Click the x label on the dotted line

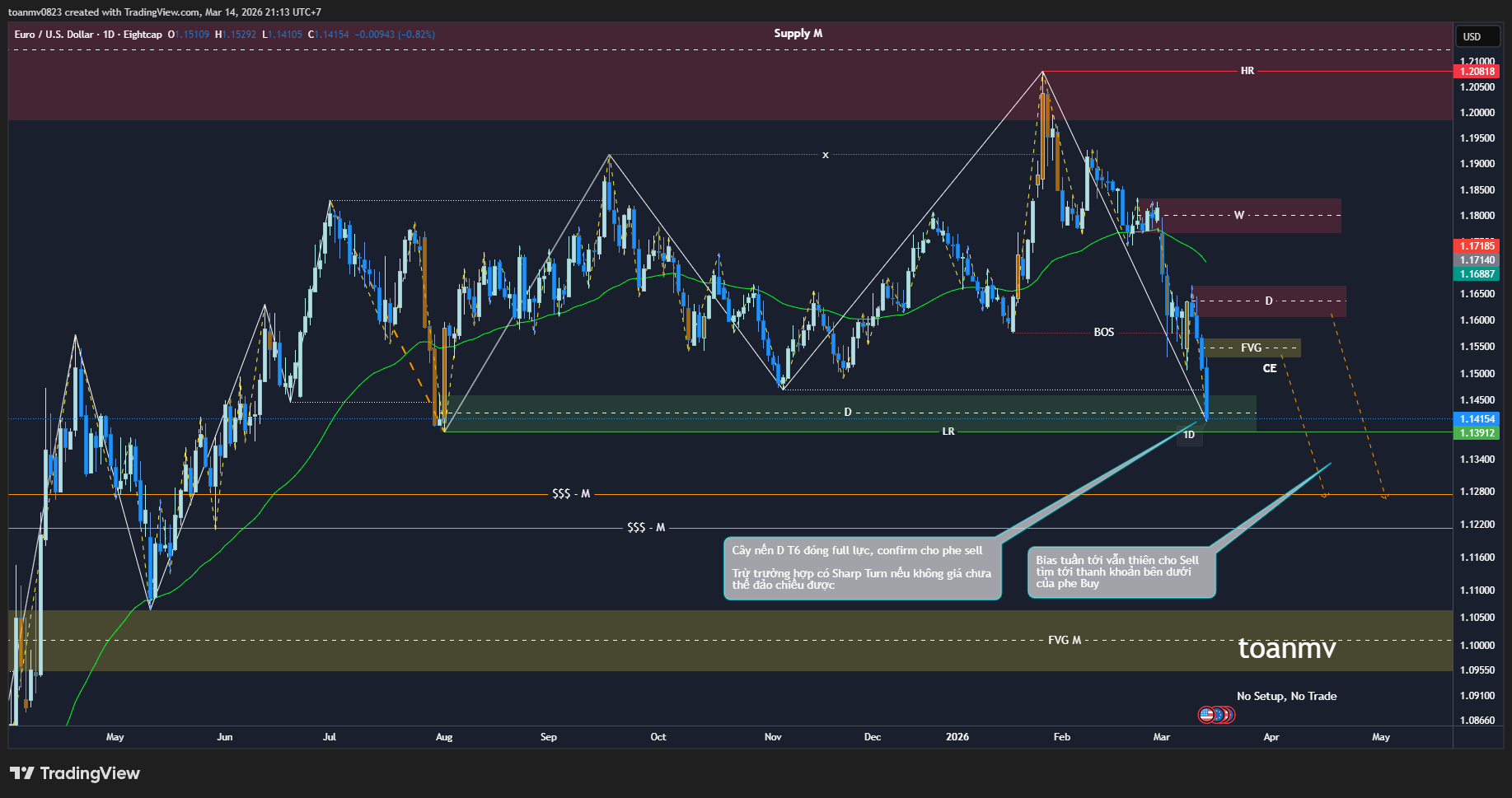point(825,155)
